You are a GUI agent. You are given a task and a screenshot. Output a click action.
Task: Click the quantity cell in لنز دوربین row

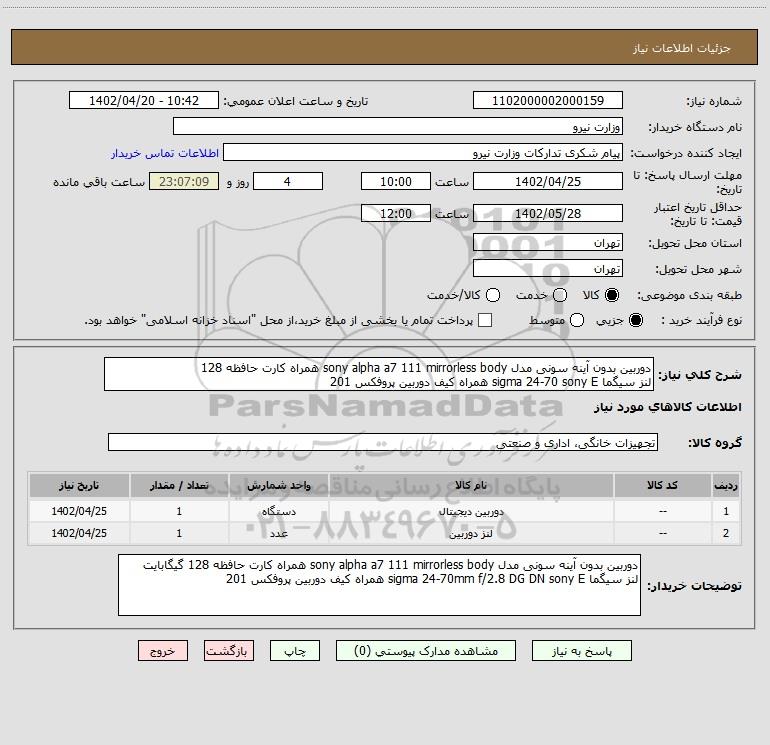pos(179,533)
